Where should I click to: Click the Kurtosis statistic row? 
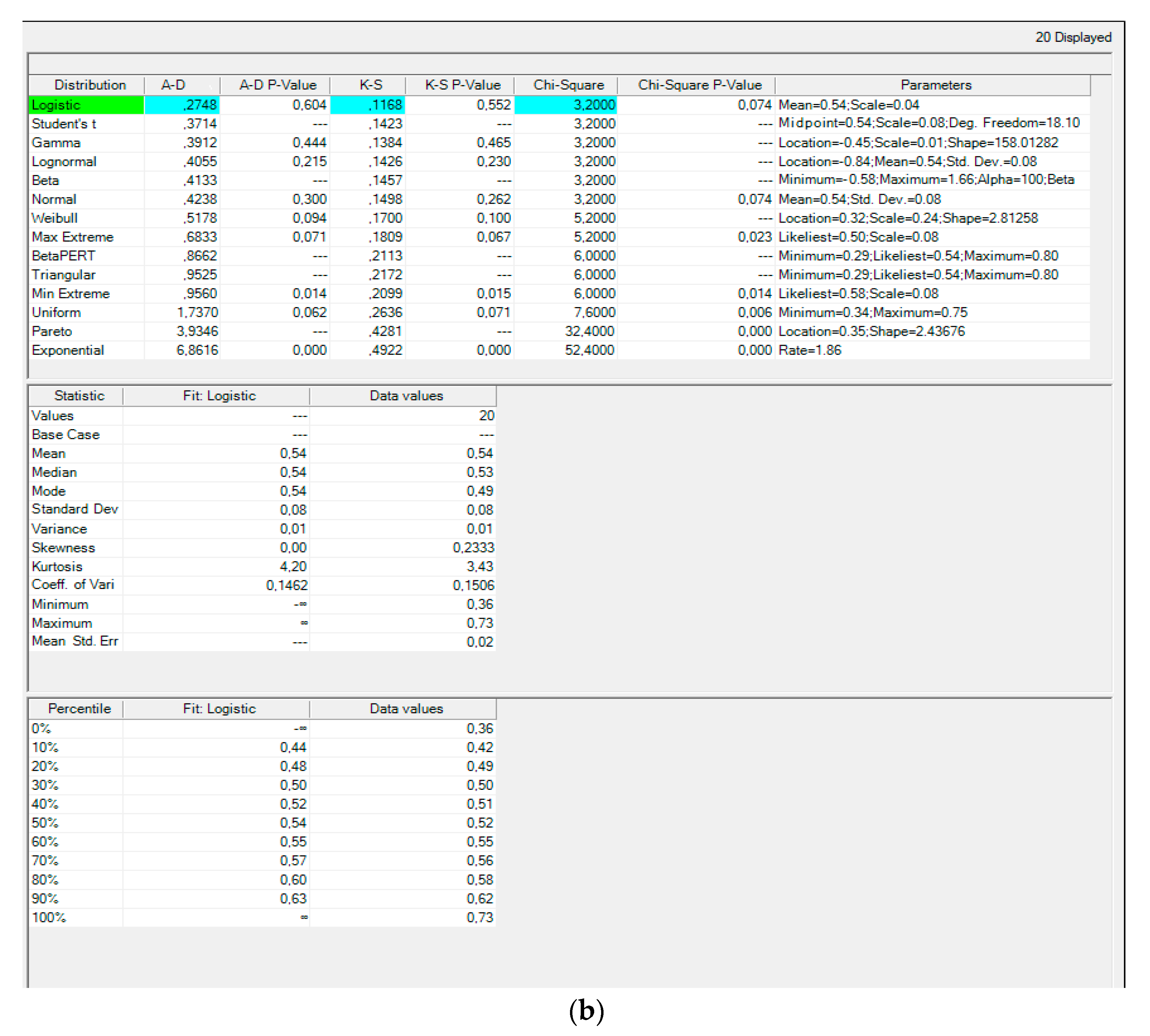pos(57,566)
